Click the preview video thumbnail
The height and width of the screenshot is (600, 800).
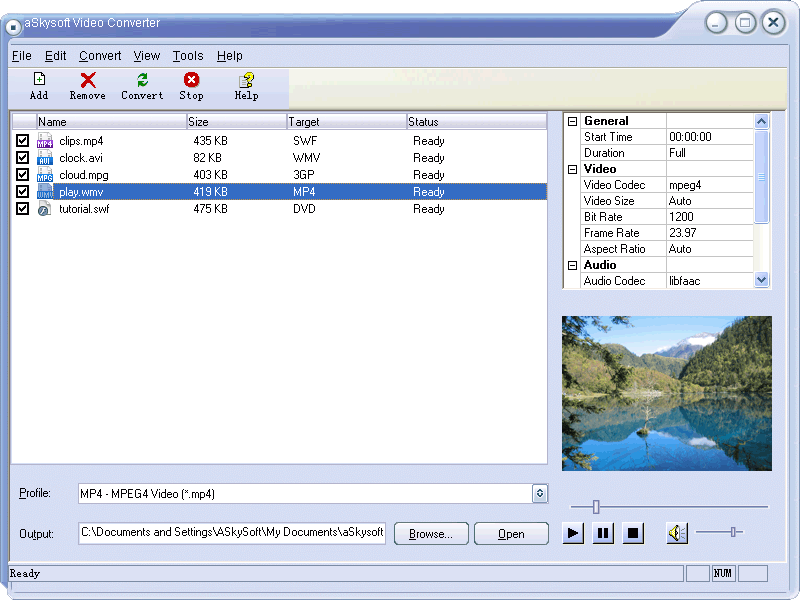point(667,393)
